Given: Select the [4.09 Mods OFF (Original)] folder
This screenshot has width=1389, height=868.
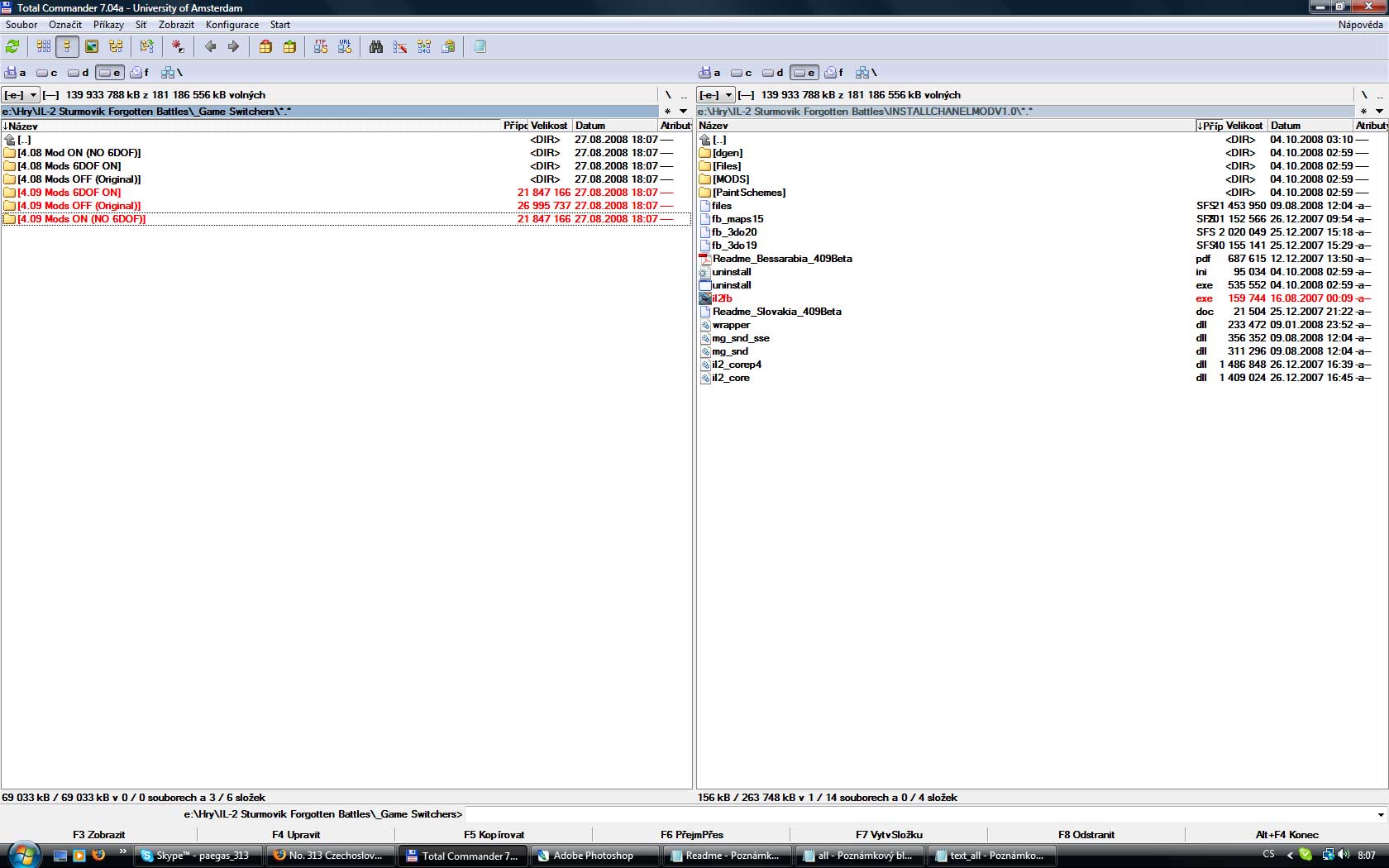Looking at the screenshot, I should tap(79, 206).
